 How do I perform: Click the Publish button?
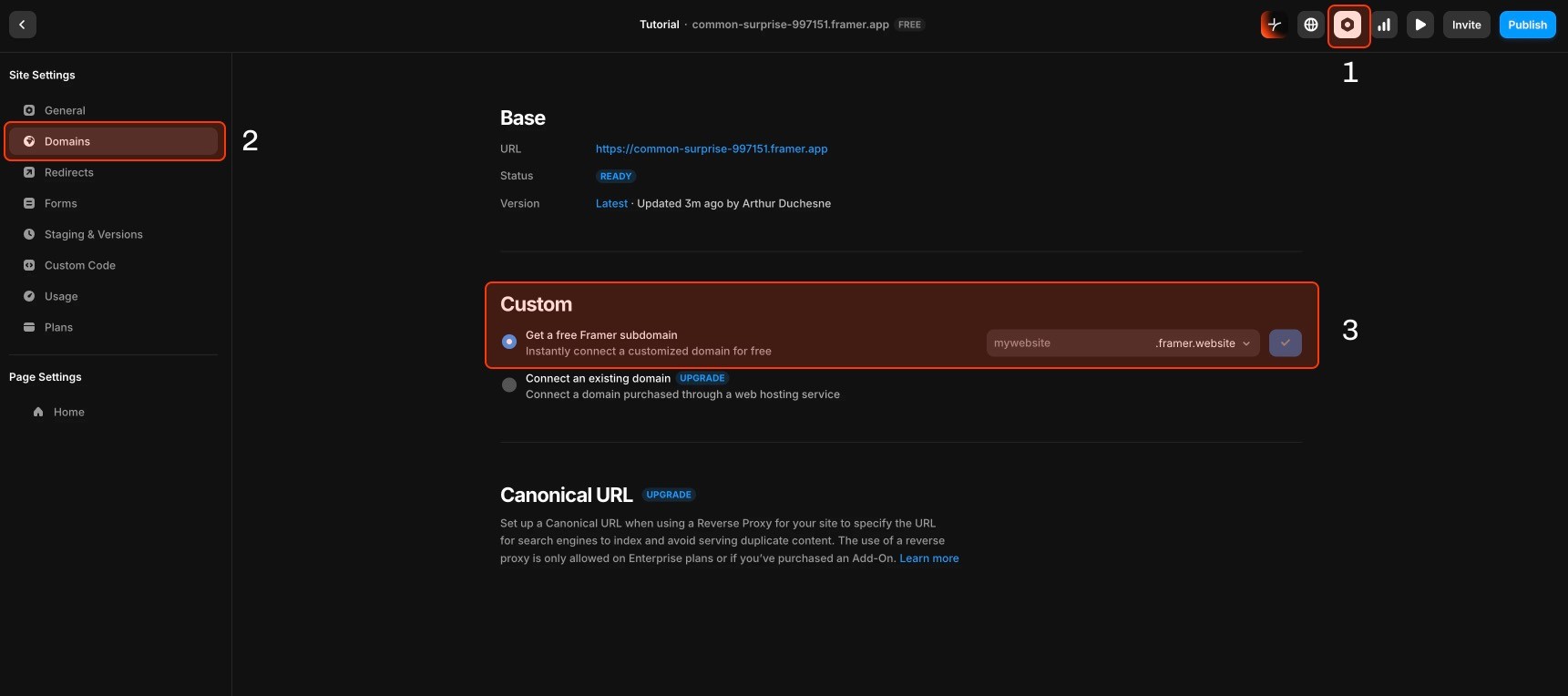pos(1528,25)
